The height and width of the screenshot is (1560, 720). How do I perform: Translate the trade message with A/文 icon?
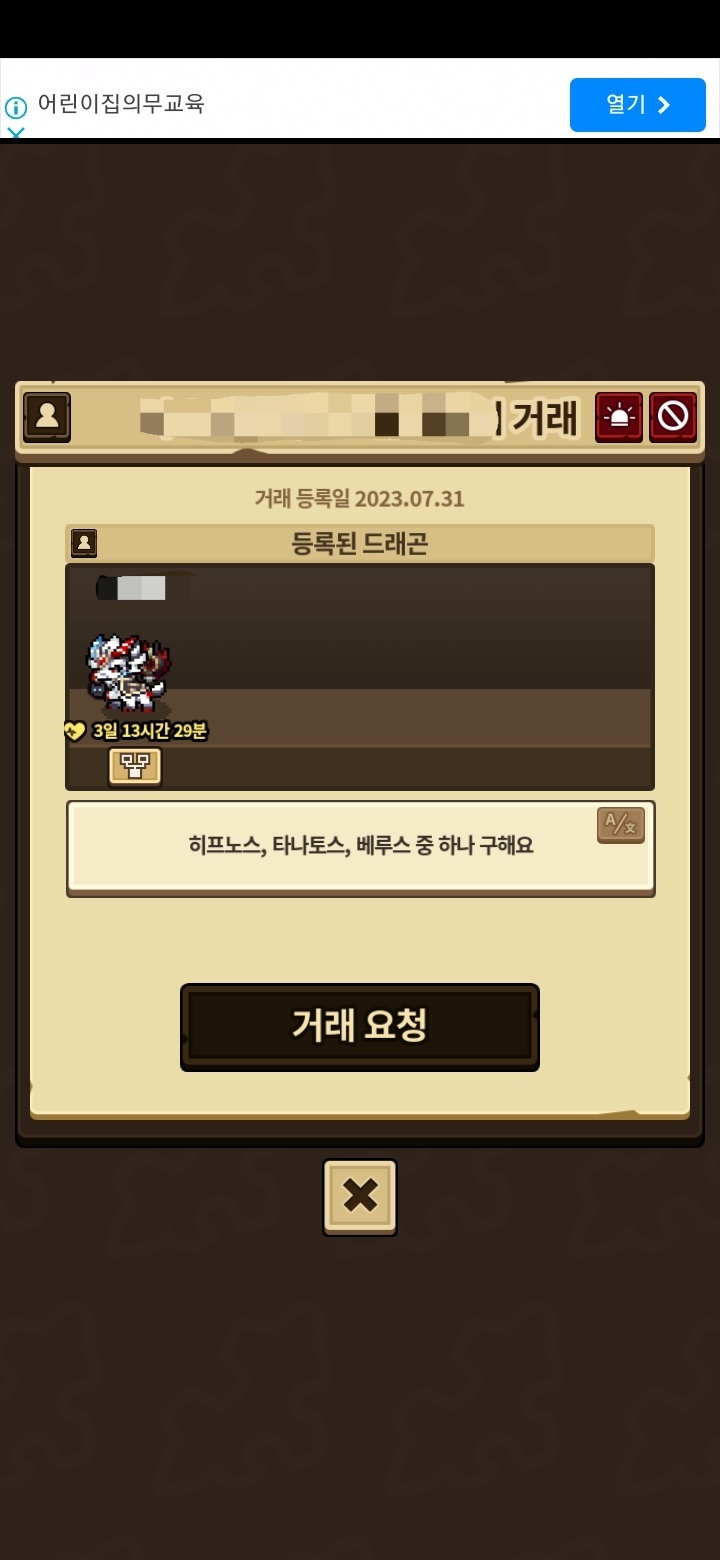621,825
